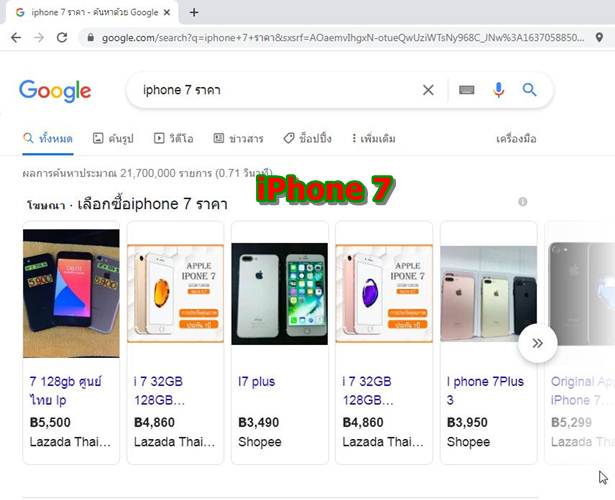
Task: Clear the search box with the X icon
Action: [x=428, y=90]
